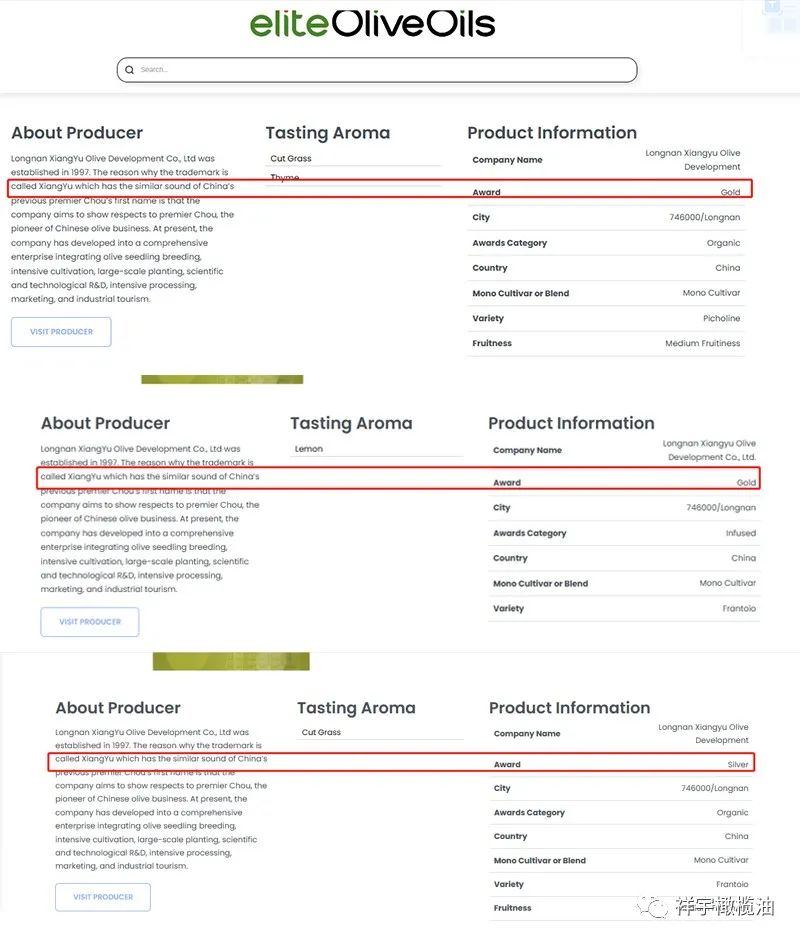Click the WeChat logo watermark
This screenshot has width=800, height=941.
click(x=657, y=906)
